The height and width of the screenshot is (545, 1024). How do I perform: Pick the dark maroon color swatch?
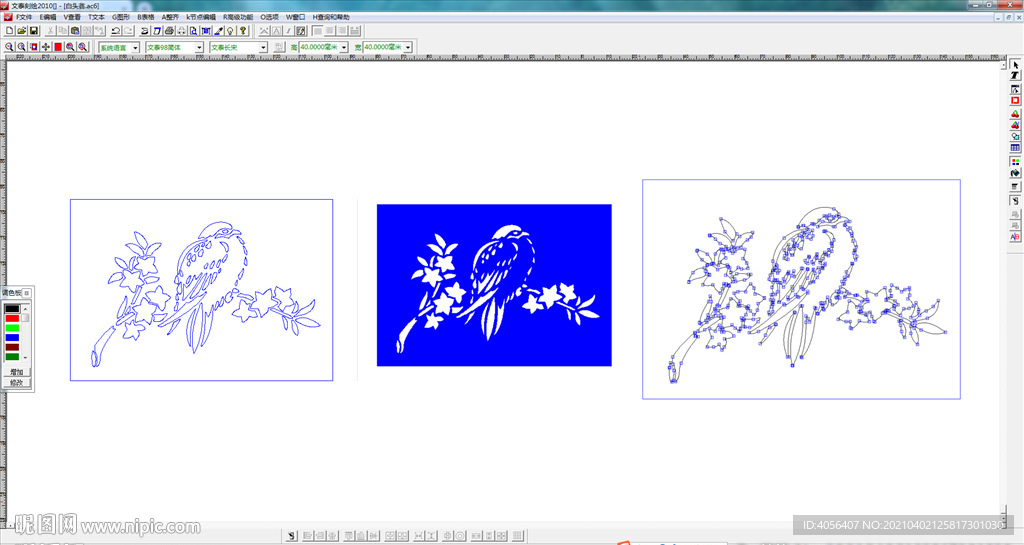click(x=12, y=347)
